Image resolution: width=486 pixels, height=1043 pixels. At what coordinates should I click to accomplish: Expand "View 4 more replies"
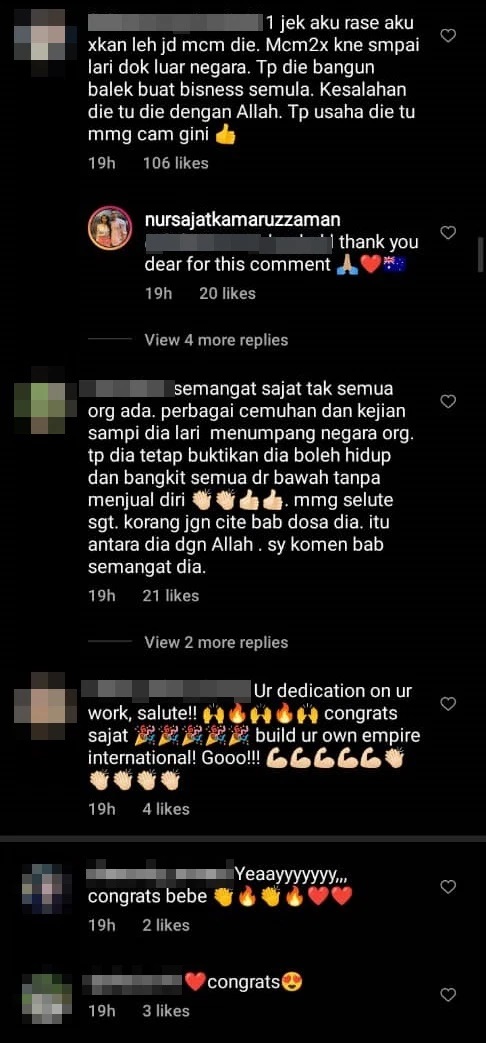click(216, 340)
